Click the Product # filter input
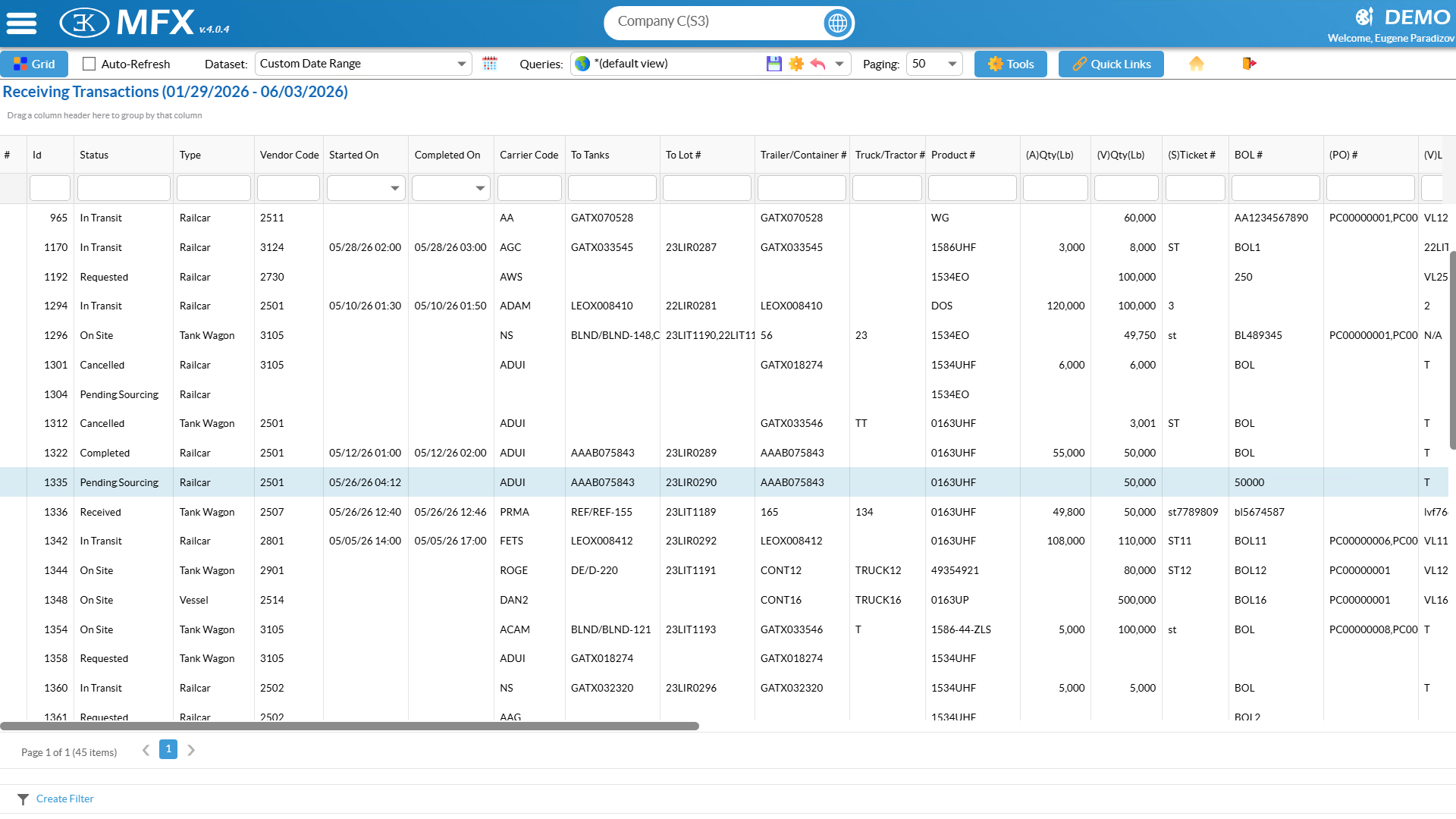1456x819 pixels. (972, 188)
